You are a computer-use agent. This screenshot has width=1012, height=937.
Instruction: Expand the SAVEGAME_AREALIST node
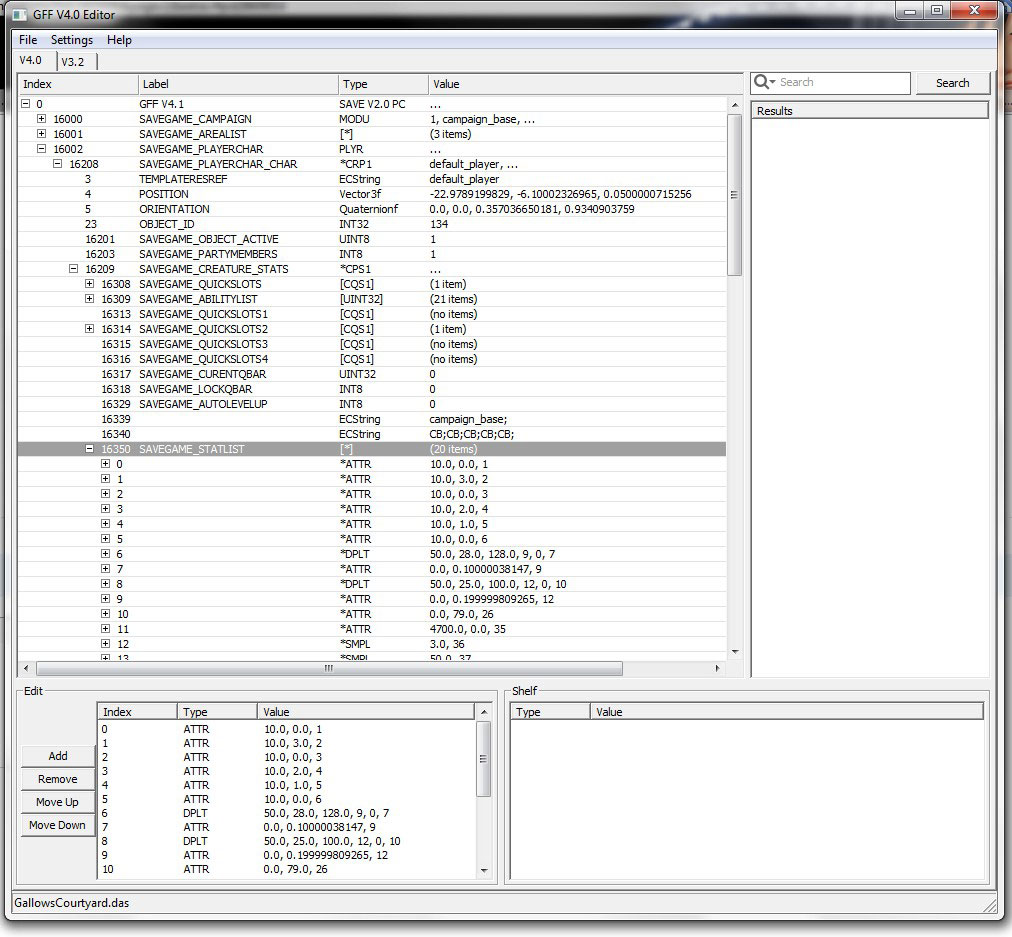42,134
